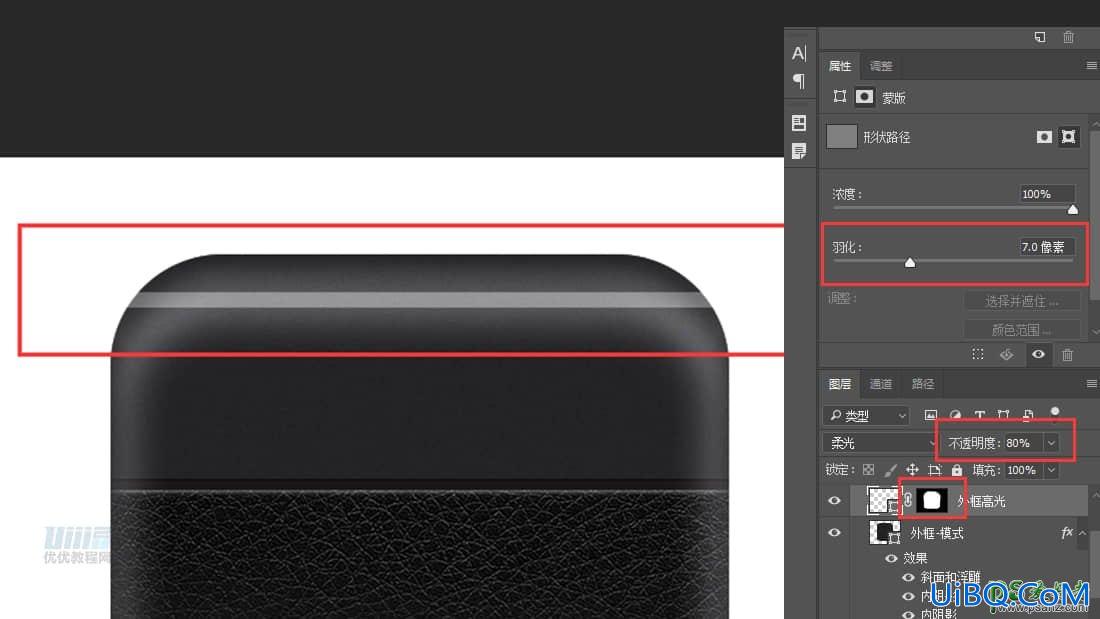Open the 类型 layer filter dropdown
Viewport: 1100px width, 619px height.
[866, 415]
